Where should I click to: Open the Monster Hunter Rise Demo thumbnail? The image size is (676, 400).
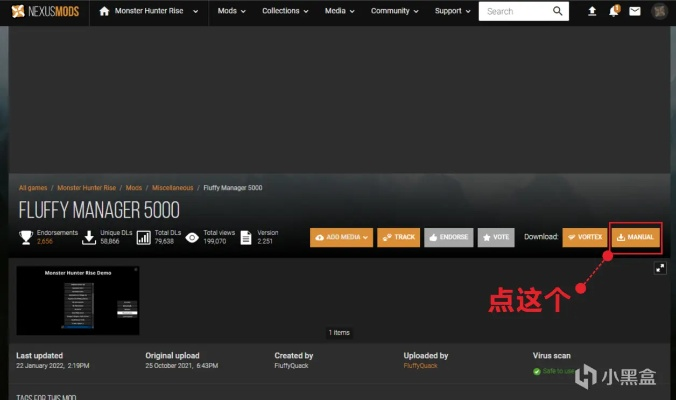point(78,300)
